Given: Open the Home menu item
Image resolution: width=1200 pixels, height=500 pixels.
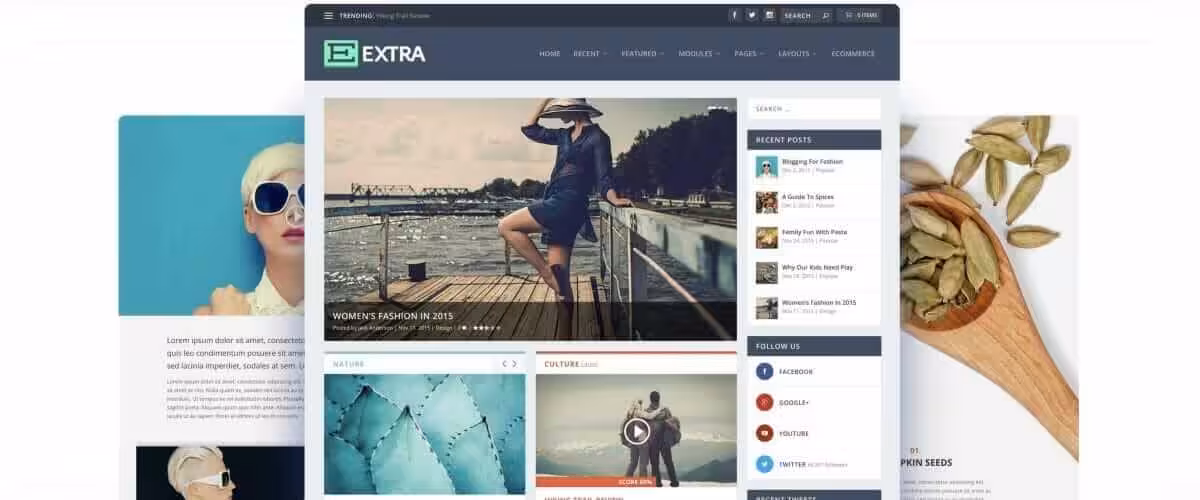Looking at the screenshot, I should tap(549, 53).
